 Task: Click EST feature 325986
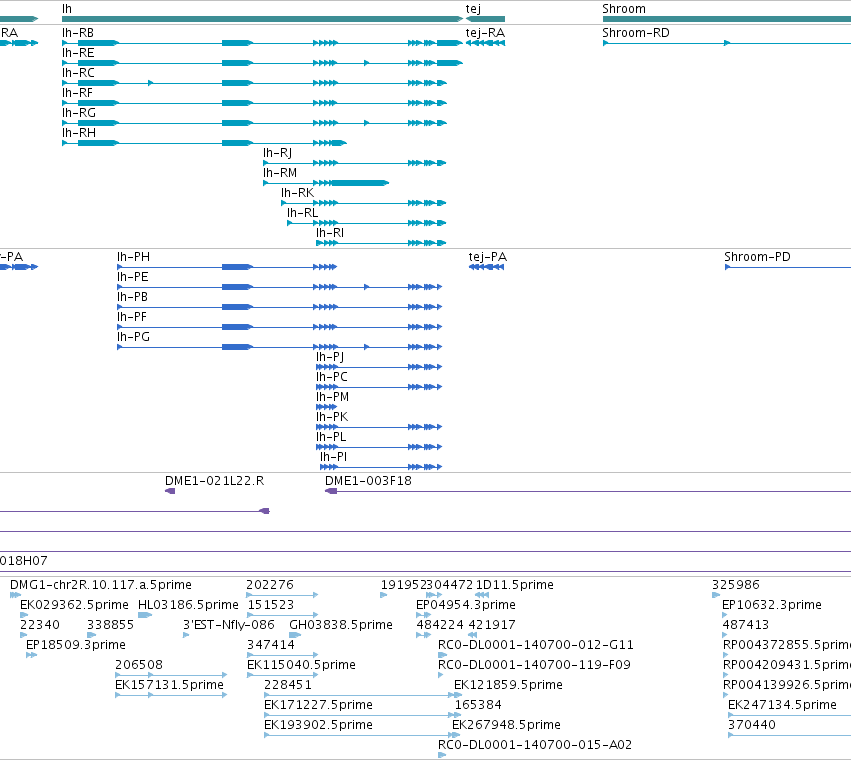(736, 585)
